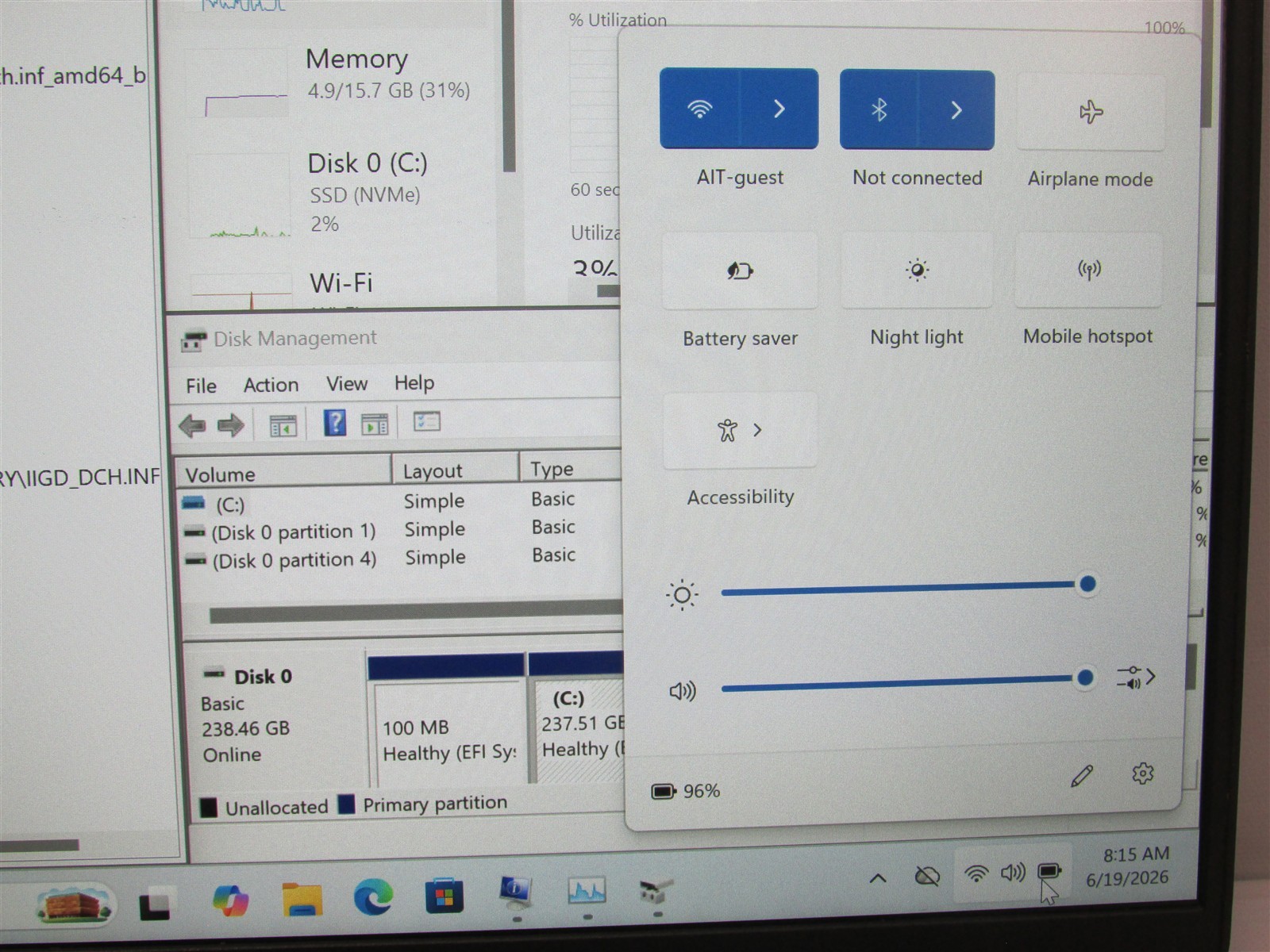Open Microsoft Store from the taskbar
This screenshot has width=1270, height=952.
click(444, 896)
